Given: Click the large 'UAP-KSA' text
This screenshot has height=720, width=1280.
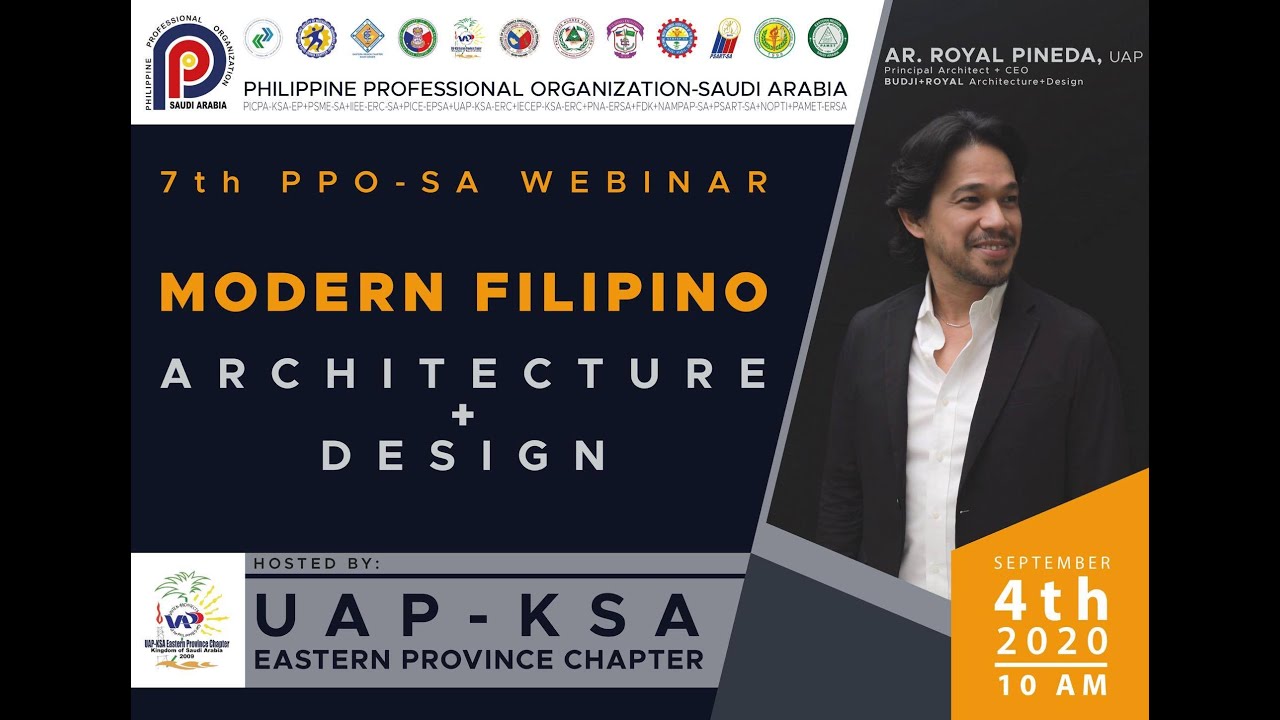Looking at the screenshot, I should tap(478, 615).
